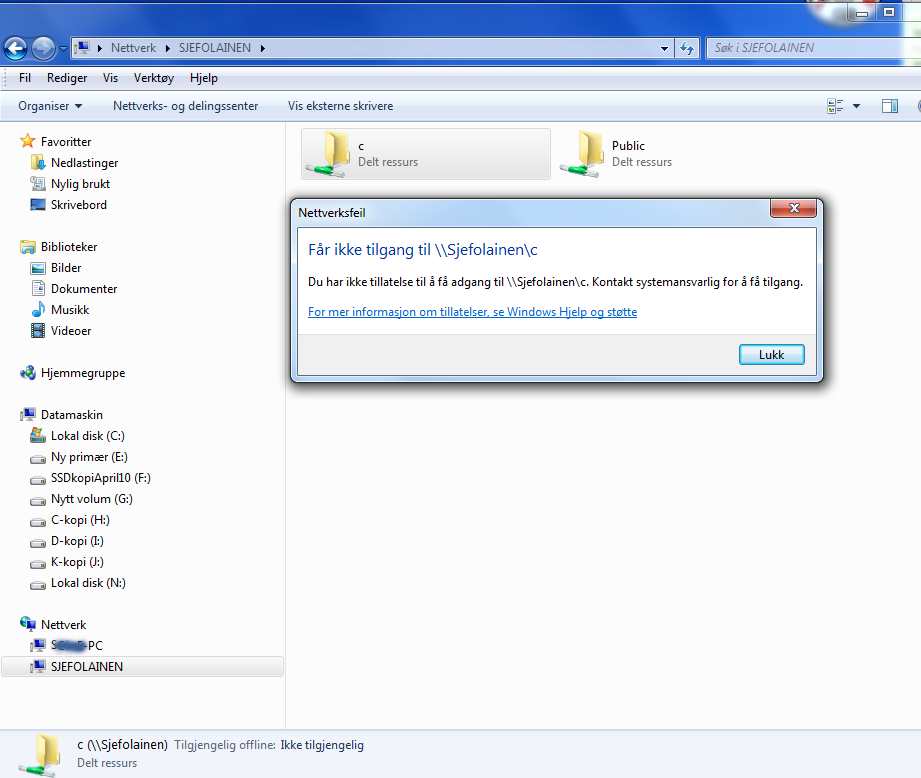Viewport: 921px width, 778px height.
Task: Click the refresh button beside address bar
Action: [687, 48]
